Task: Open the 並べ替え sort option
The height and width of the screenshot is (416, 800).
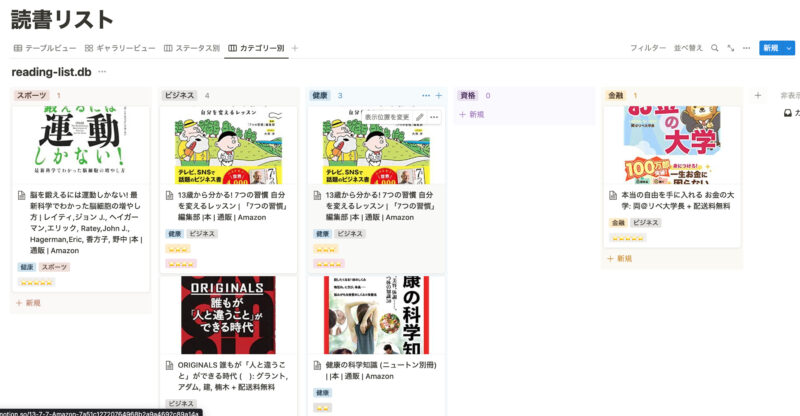Action: [x=688, y=48]
